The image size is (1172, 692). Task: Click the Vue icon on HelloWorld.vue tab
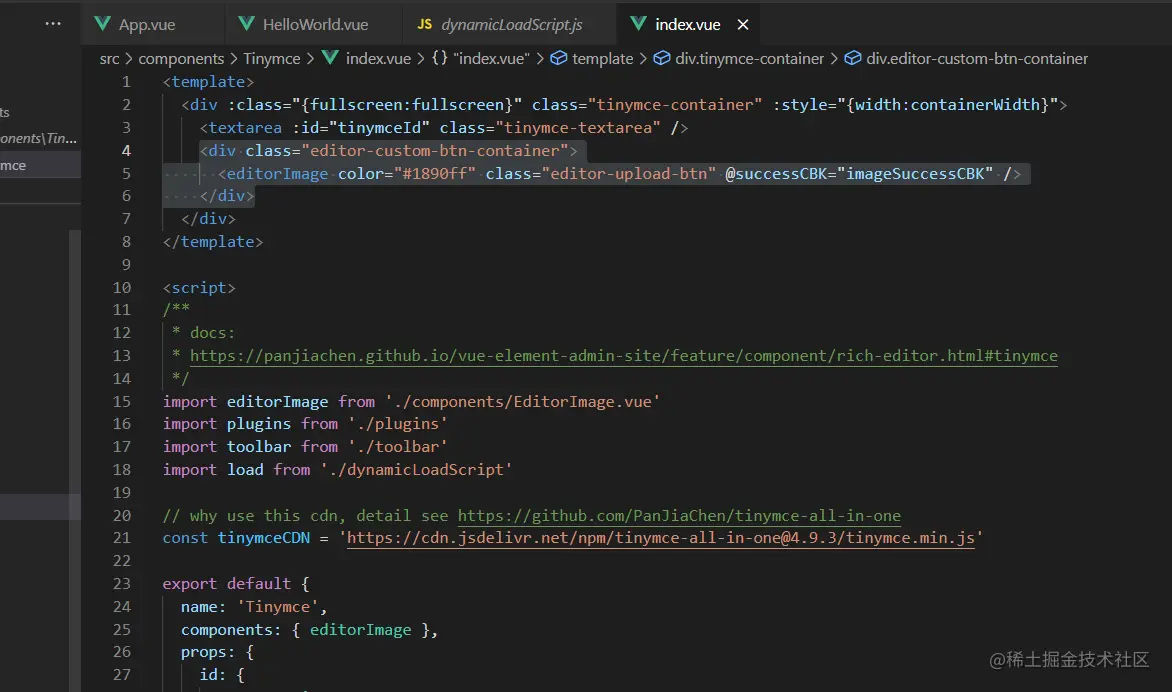(x=246, y=24)
